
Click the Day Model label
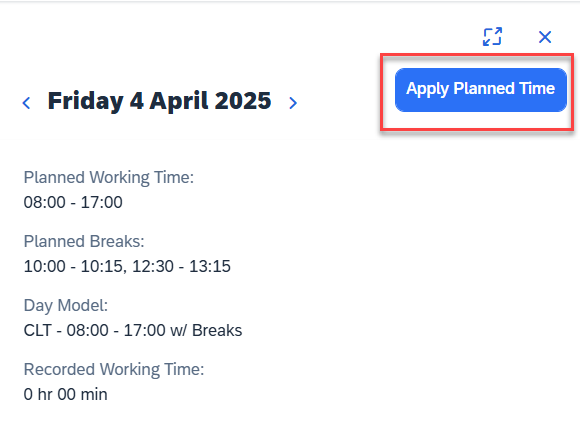point(66,306)
